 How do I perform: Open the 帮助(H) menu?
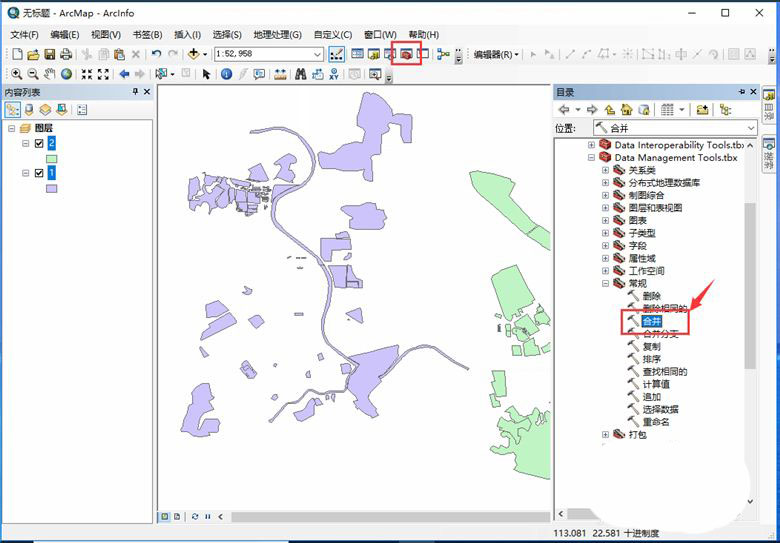pos(424,35)
